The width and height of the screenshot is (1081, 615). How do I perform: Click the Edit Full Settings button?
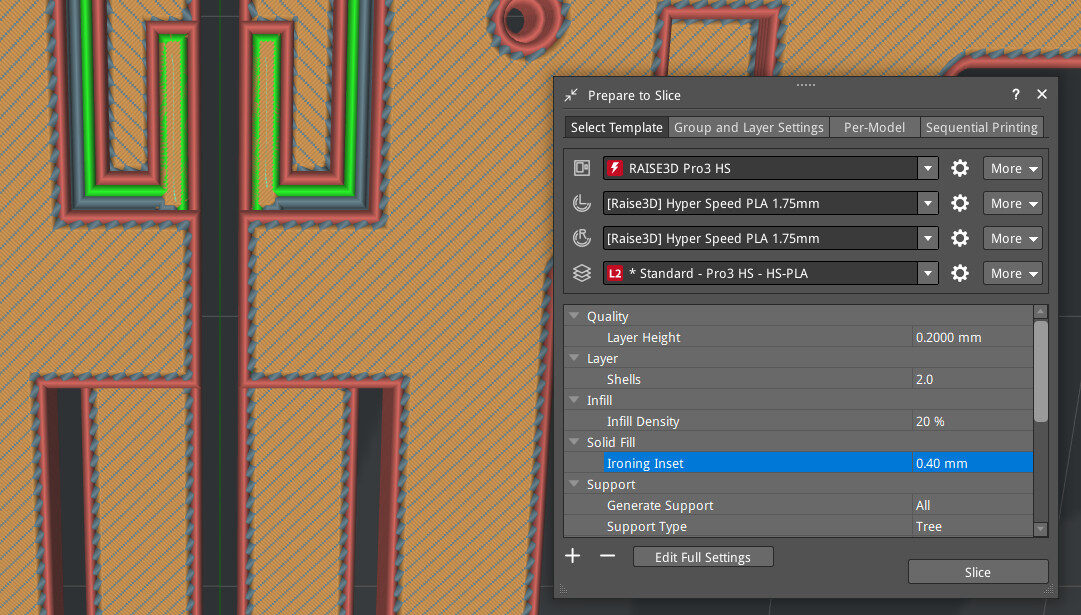pyautogui.click(x=703, y=557)
